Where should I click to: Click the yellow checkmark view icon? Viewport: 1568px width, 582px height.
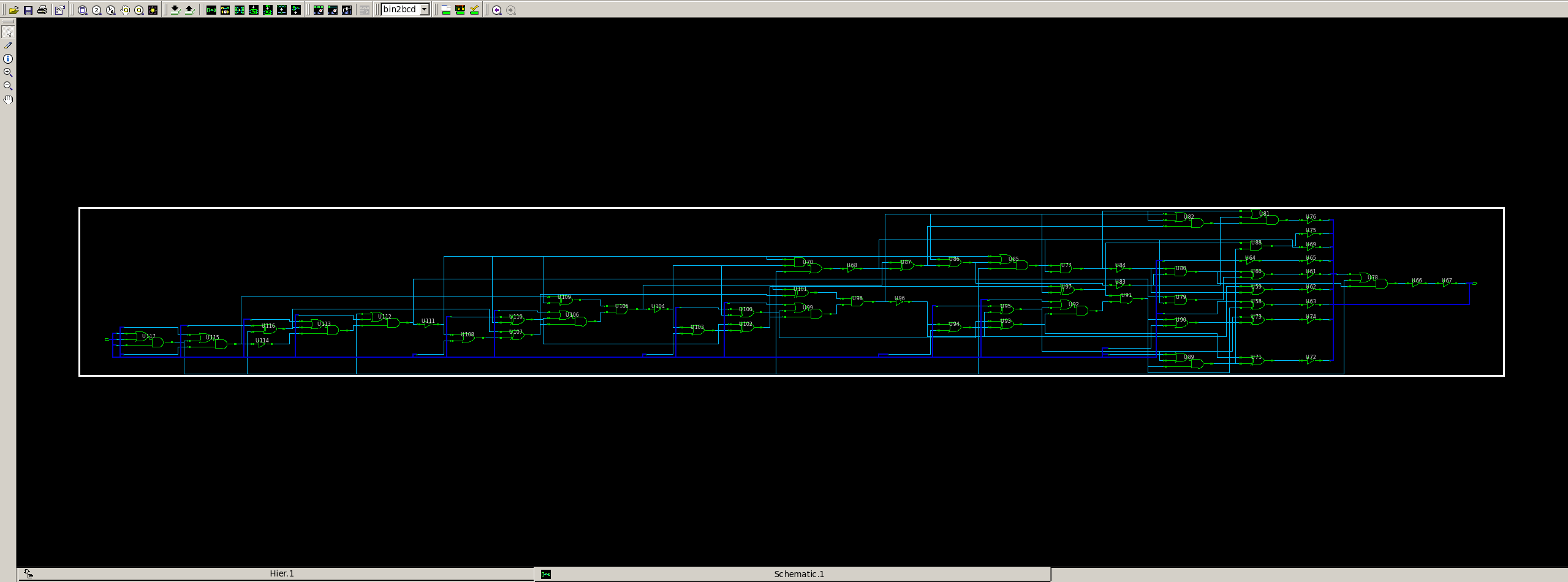[x=474, y=10]
